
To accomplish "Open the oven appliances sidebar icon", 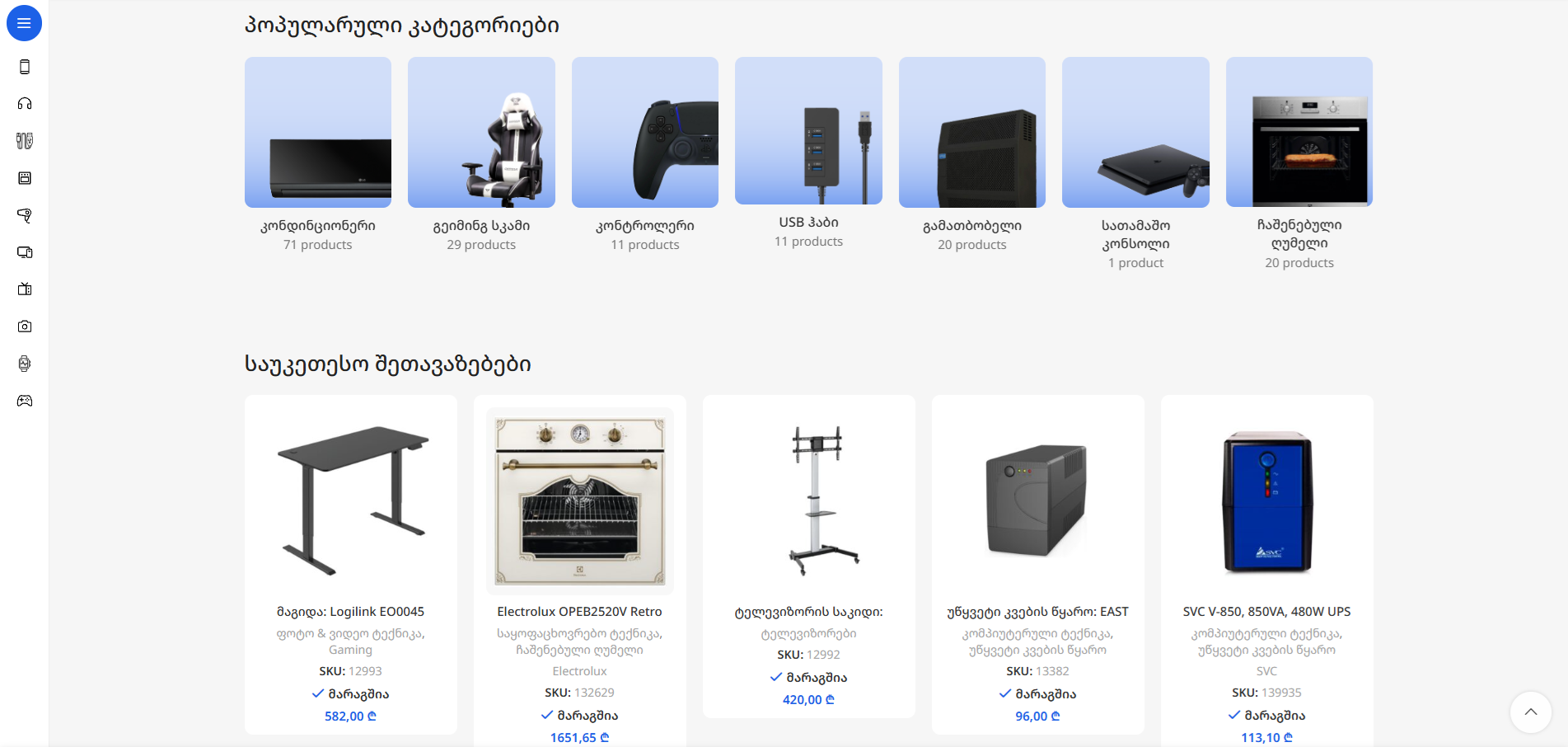I will tap(25, 178).
